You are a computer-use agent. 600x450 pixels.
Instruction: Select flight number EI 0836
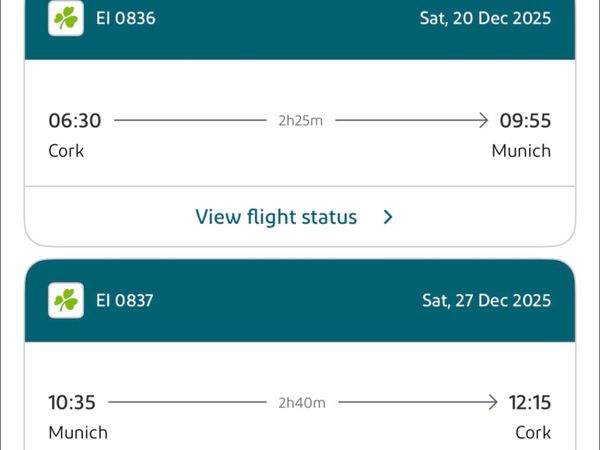tap(125, 19)
